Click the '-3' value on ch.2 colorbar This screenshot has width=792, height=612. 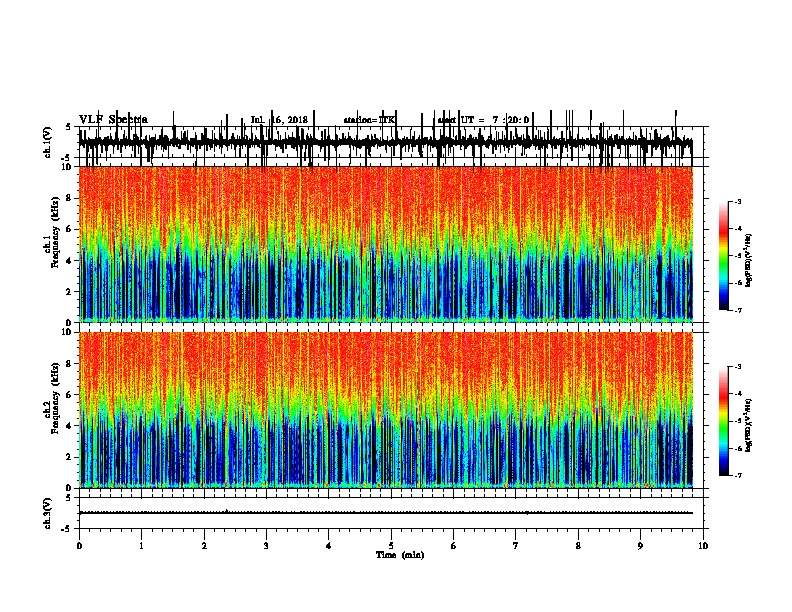737,367
